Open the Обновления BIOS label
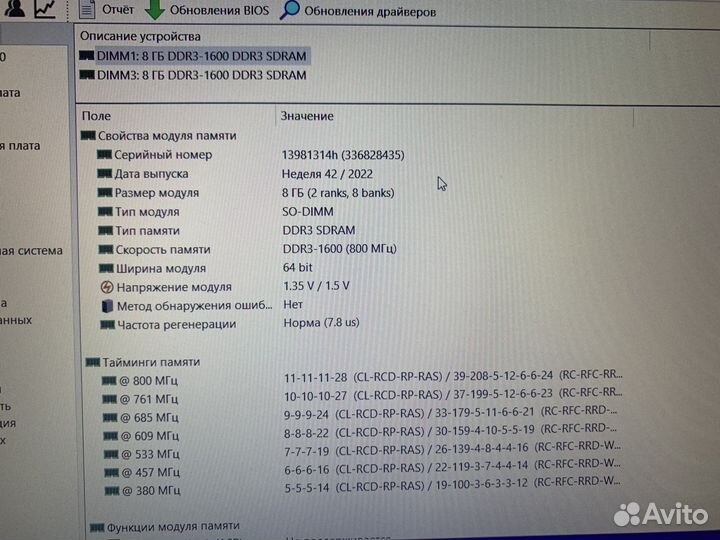Viewport: 720px width, 540px height. click(x=219, y=11)
